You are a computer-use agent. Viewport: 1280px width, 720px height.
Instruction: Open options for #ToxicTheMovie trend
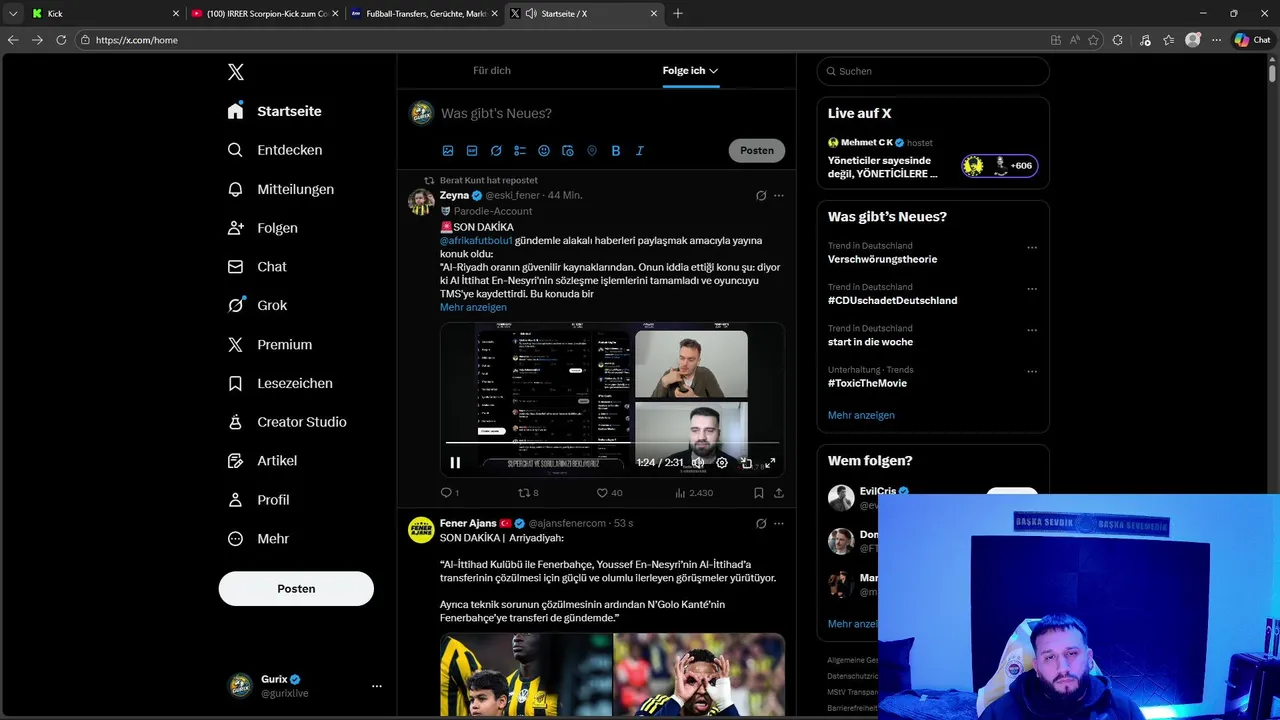tap(1032, 372)
